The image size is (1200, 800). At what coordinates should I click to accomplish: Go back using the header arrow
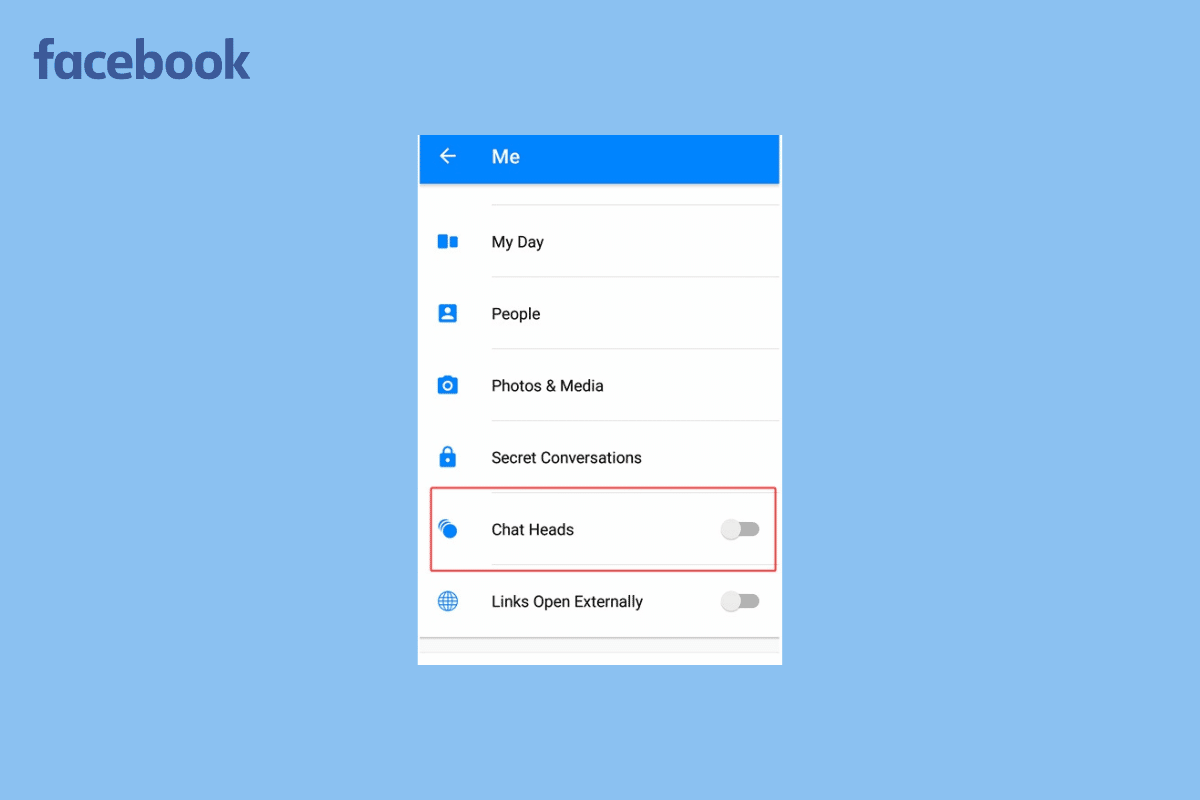tap(448, 156)
